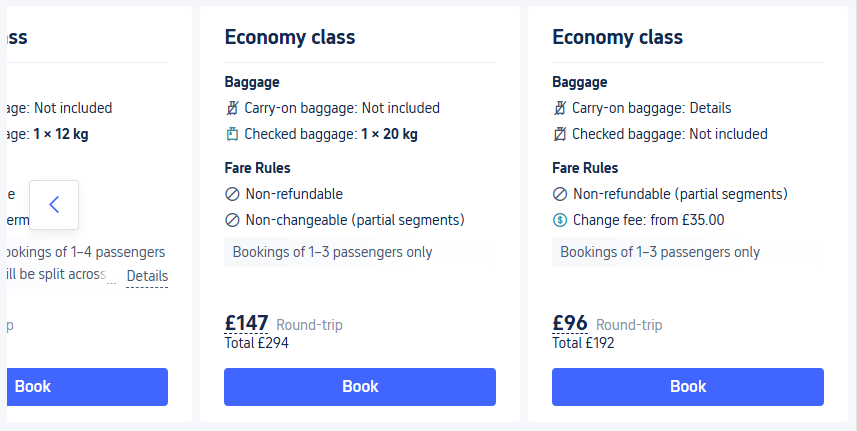The height and width of the screenshot is (431, 857).
Task: Show price breakdown for £147 fare
Action: pos(247,323)
